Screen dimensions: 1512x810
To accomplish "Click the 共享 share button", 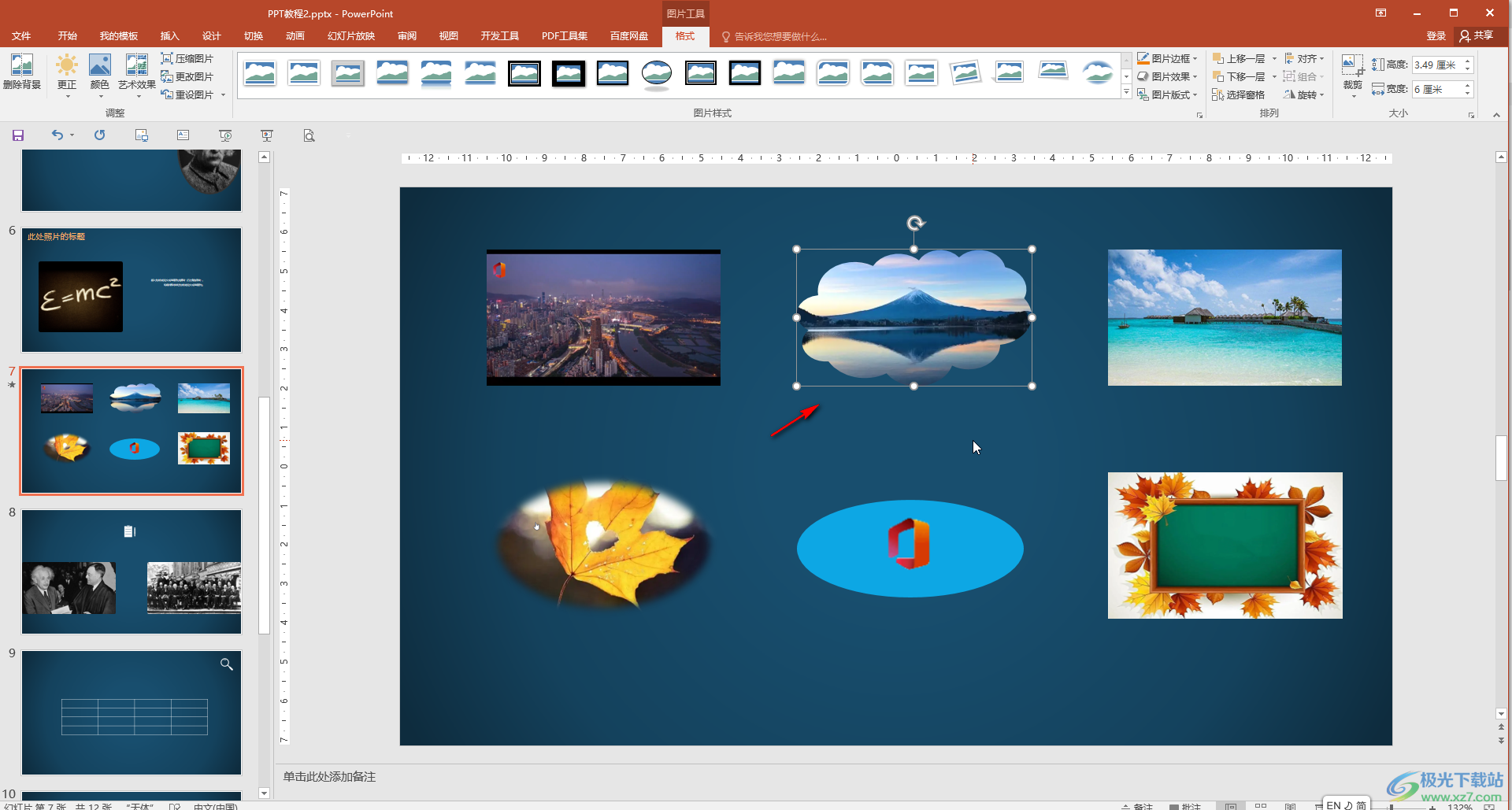I will coord(1477,35).
